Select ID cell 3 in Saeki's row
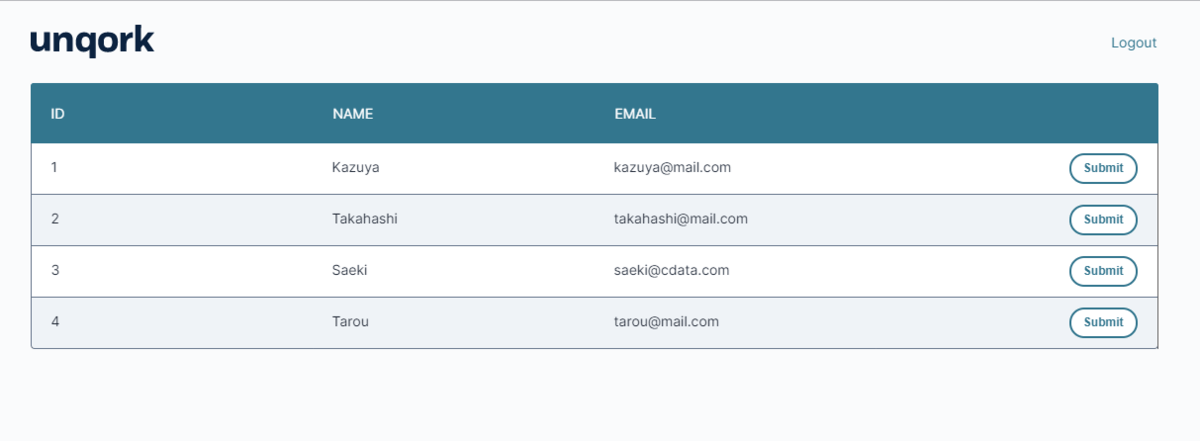 [x=54, y=270]
